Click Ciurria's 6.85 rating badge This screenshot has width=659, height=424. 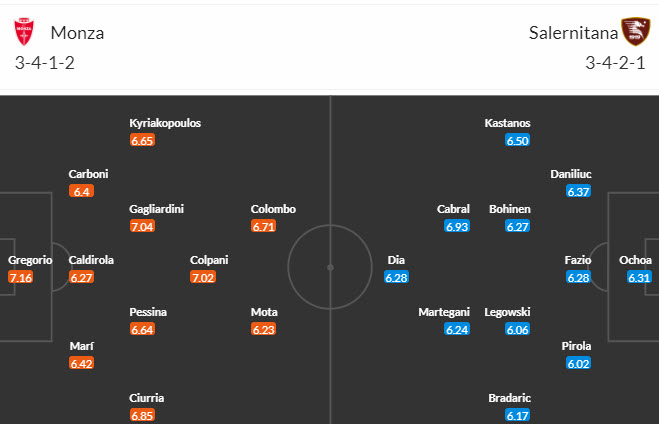pyautogui.click(x=142, y=415)
